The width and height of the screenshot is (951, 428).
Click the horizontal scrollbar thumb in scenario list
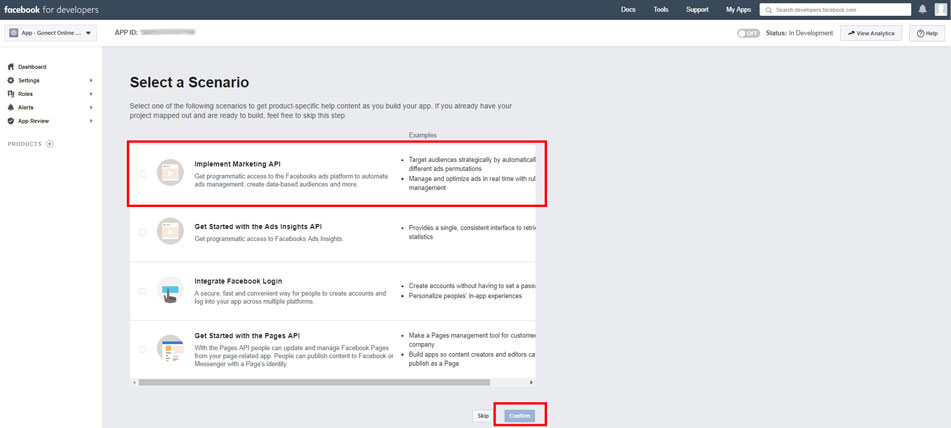[x=314, y=383]
